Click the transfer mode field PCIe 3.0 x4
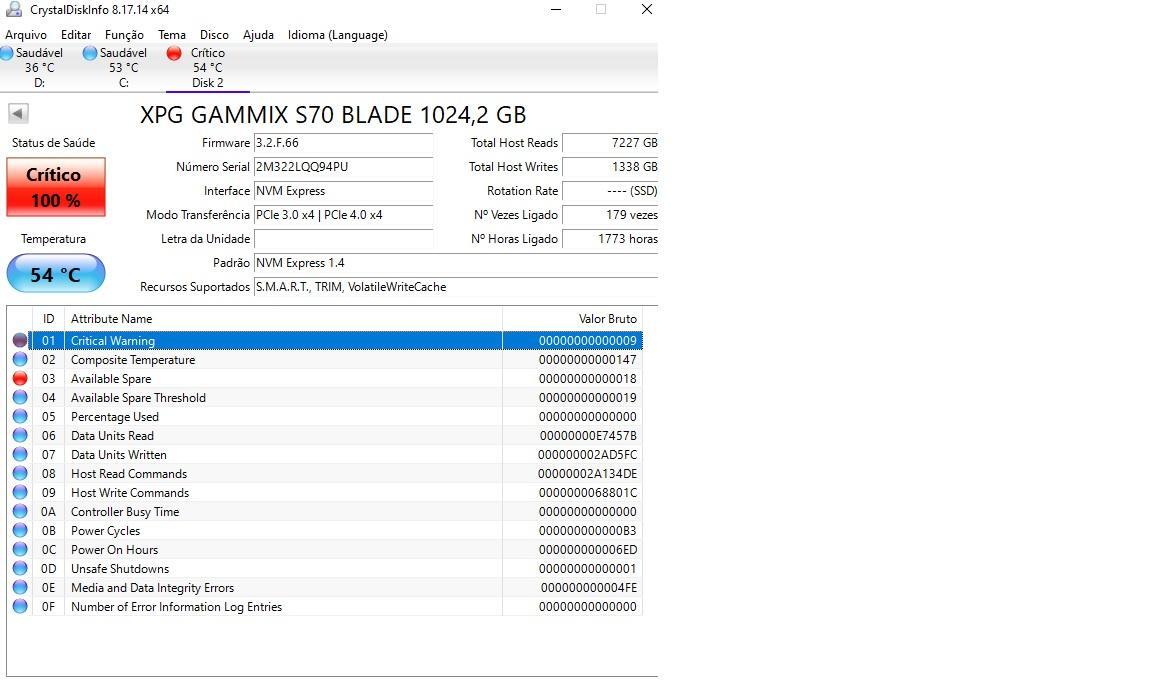 point(343,215)
